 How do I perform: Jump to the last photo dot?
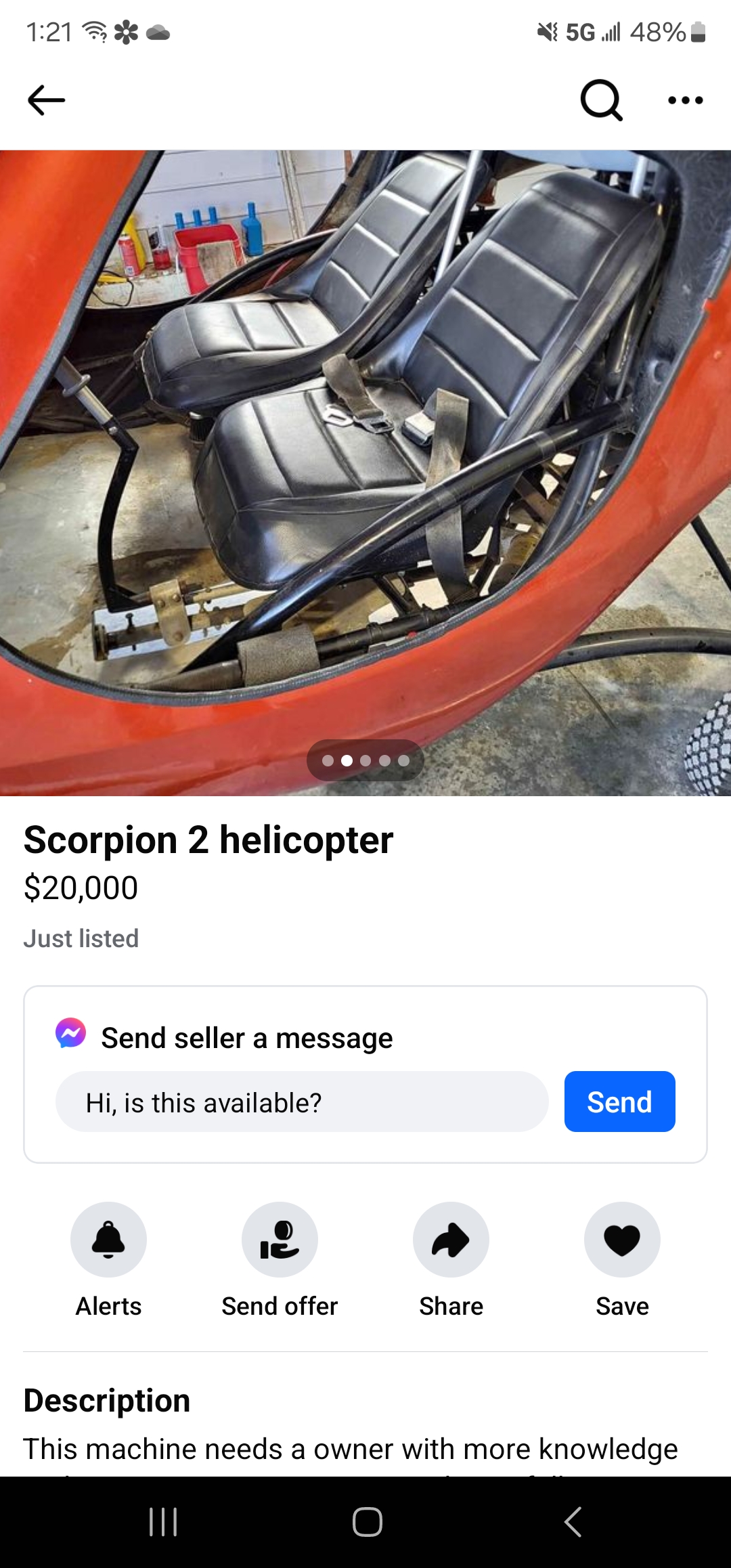pyautogui.click(x=403, y=760)
